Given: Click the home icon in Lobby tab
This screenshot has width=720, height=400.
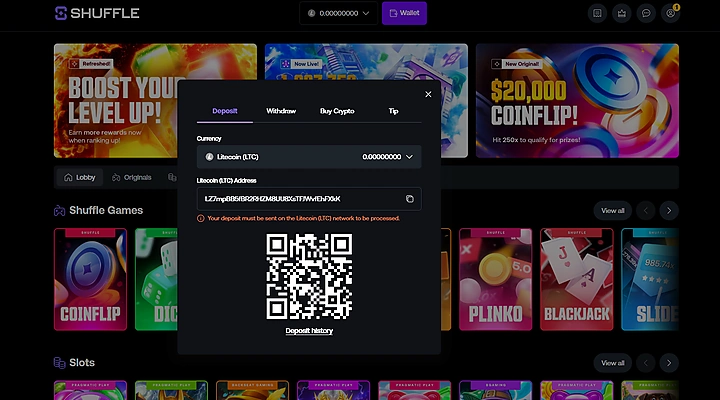Looking at the screenshot, I should [68, 177].
